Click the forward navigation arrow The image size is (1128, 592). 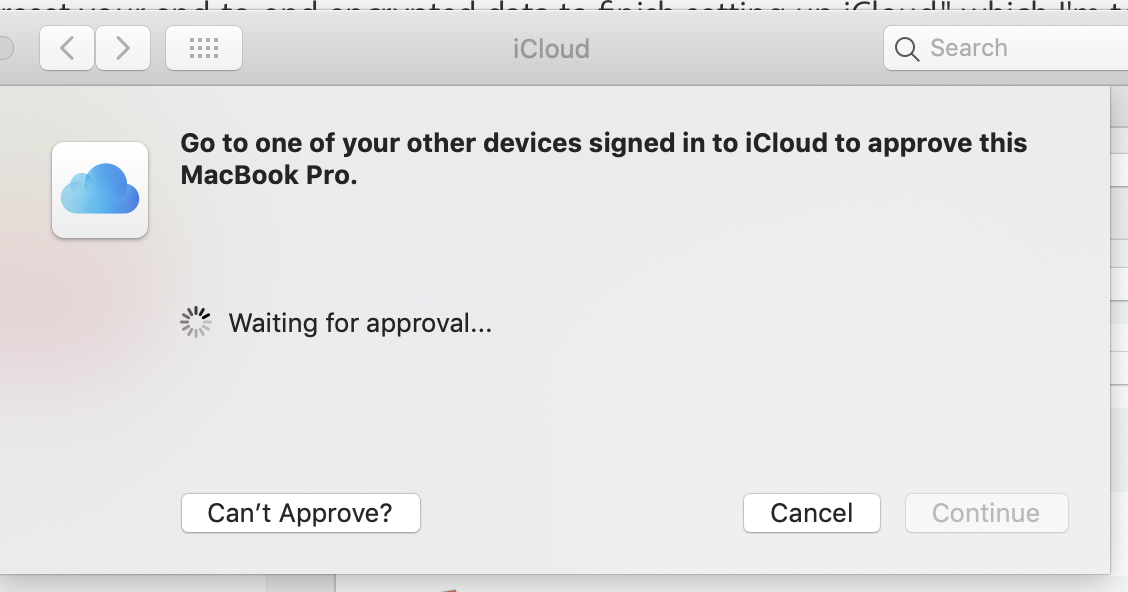[123, 48]
